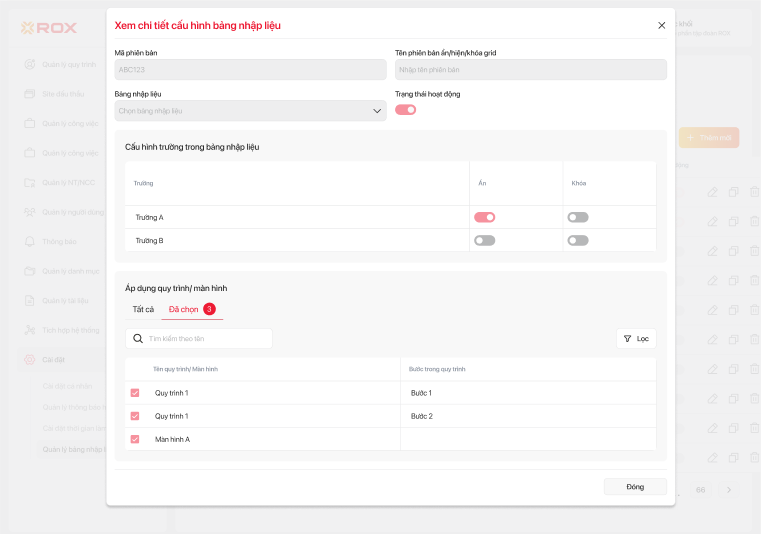Click the next page chevron in pagination
761x534 pixels.
(x=729, y=489)
